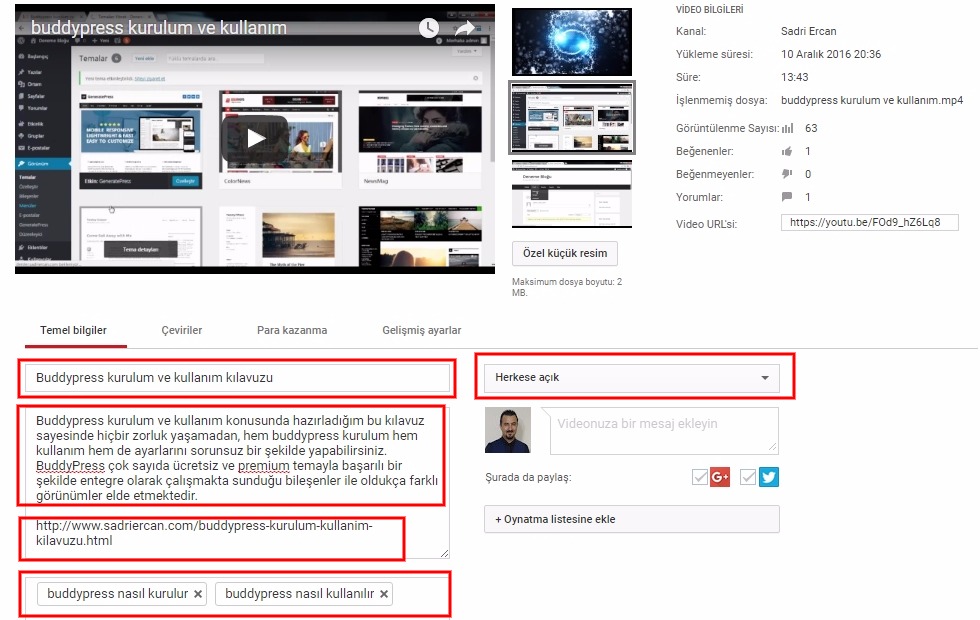The width and height of the screenshot is (980, 620).
Task: Open the Para kazanma tab
Action: point(292,330)
